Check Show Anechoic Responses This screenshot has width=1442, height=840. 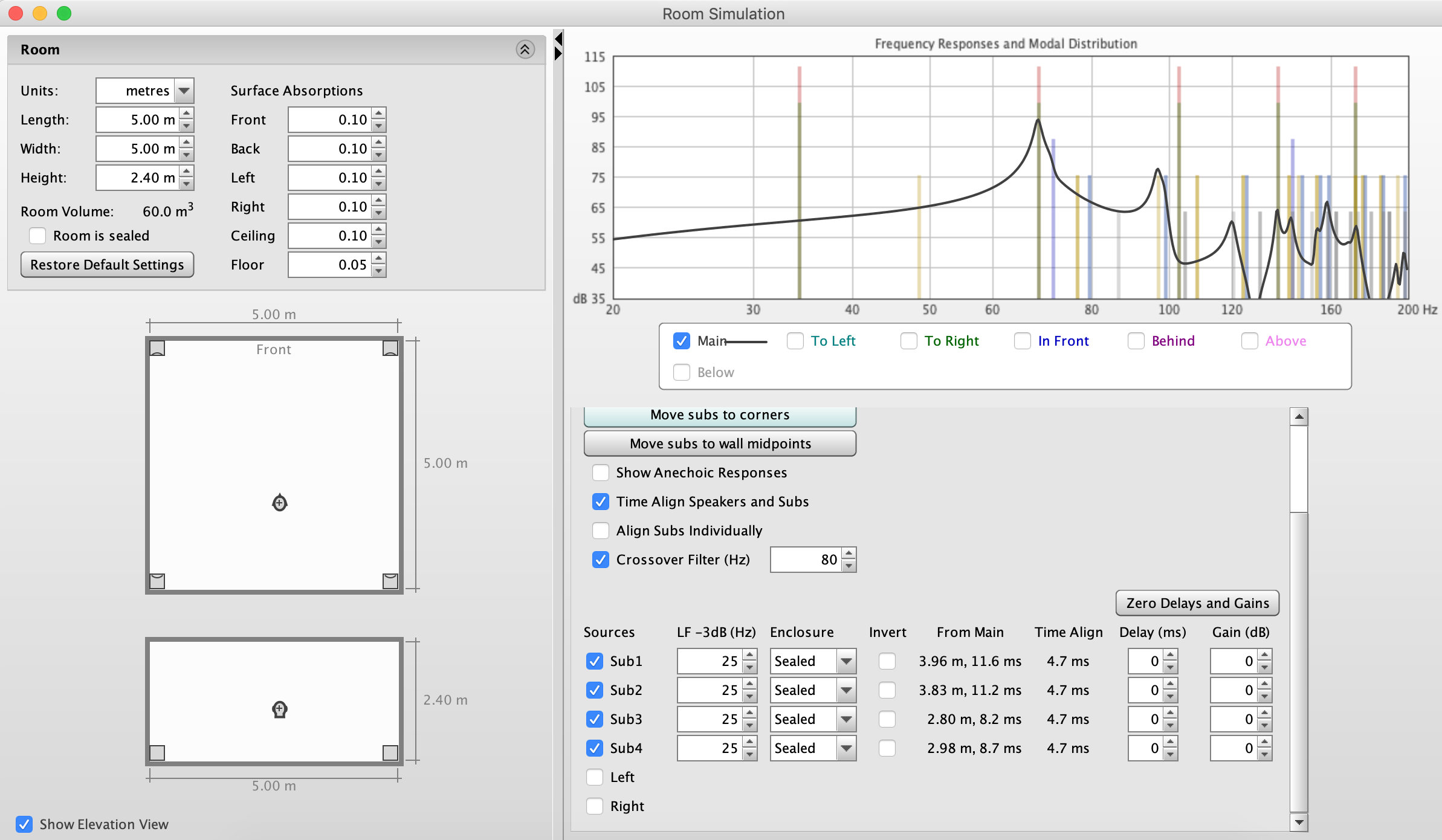(x=601, y=473)
